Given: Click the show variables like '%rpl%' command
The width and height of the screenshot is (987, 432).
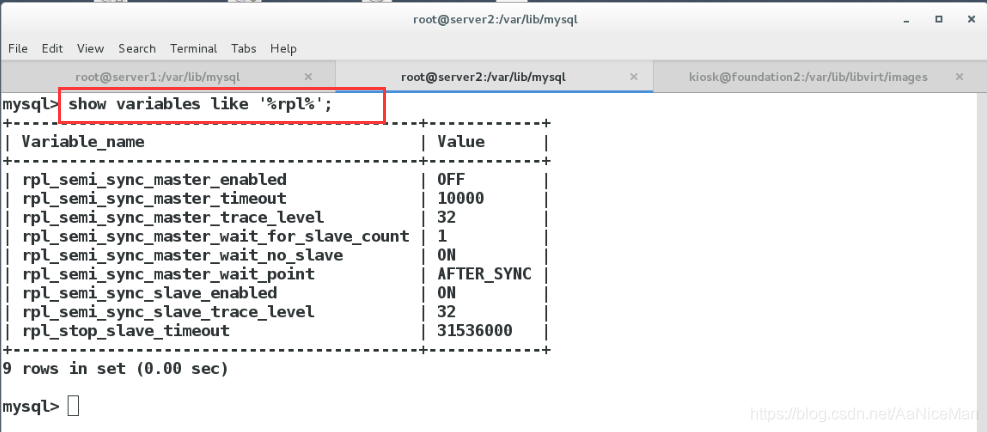Looking at the screenshot, I should pyautogui.click(x=200, y=104).
